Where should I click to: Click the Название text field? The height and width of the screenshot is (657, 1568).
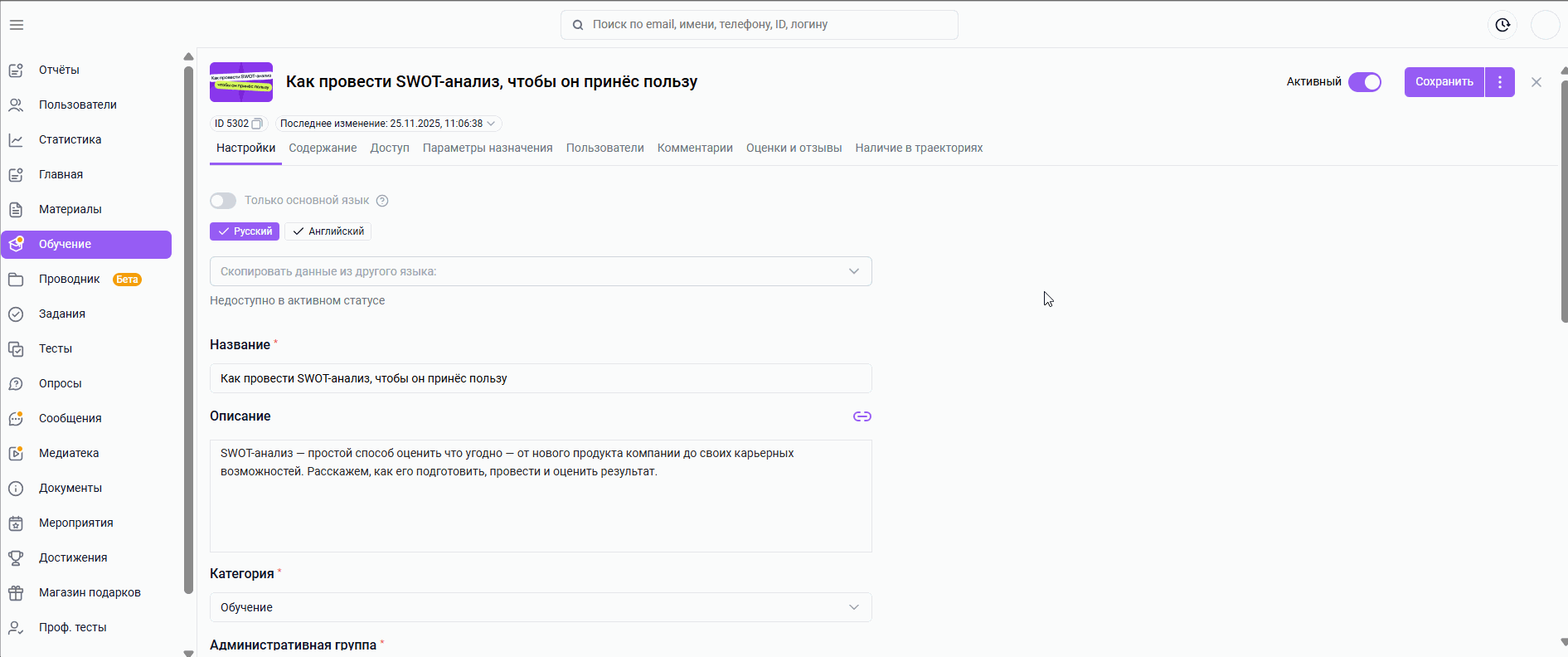click(541, 378)
